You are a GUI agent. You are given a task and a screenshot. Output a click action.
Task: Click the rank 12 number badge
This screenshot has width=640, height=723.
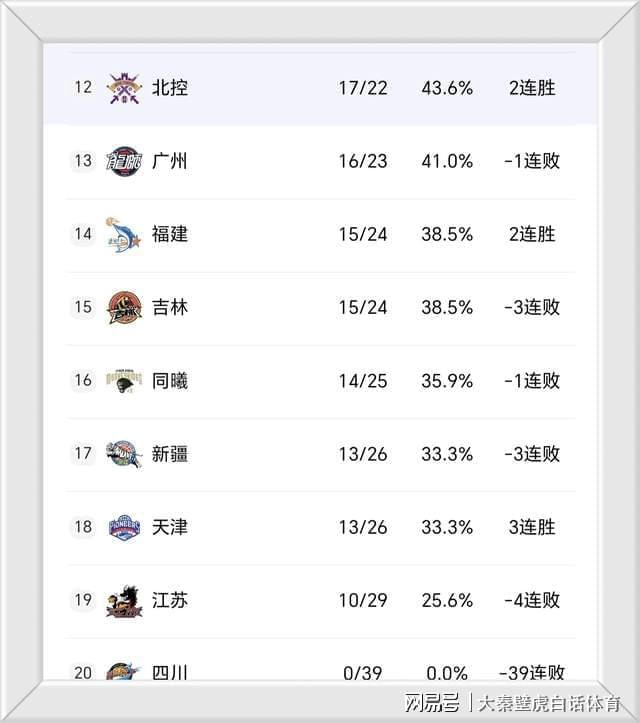[83, 88]
